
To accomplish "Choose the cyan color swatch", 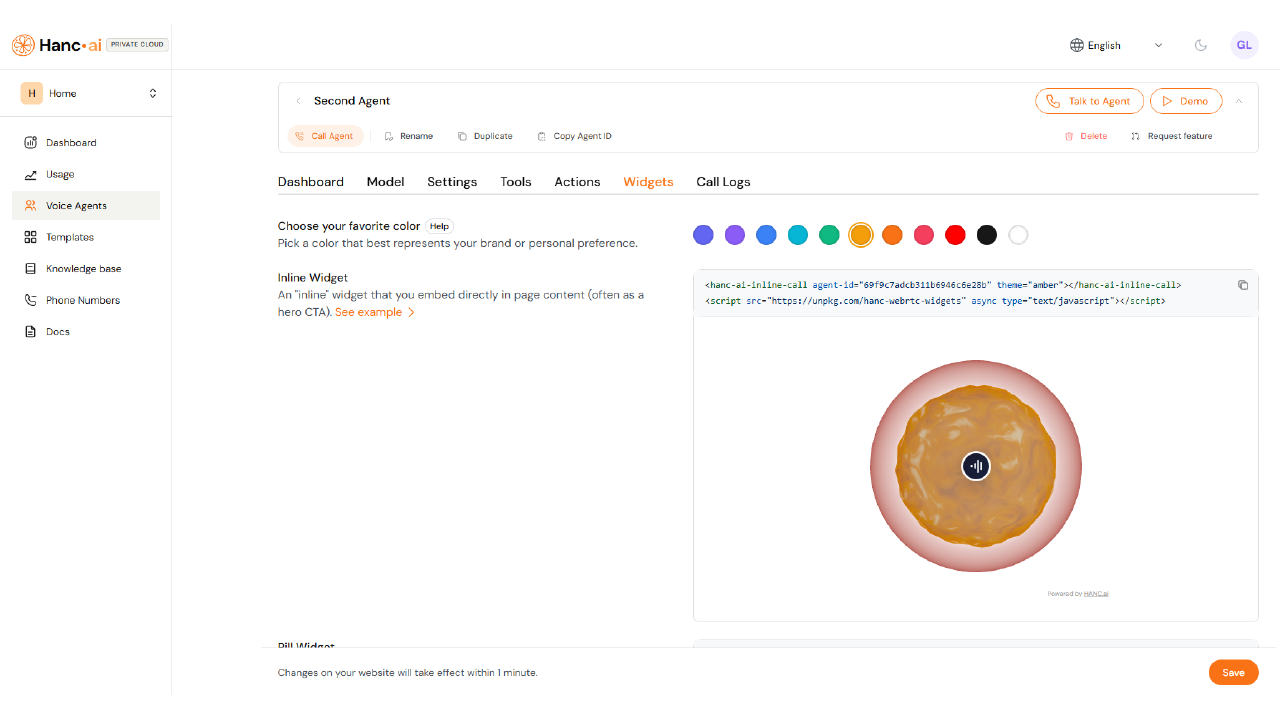I will tap(798, 235).
